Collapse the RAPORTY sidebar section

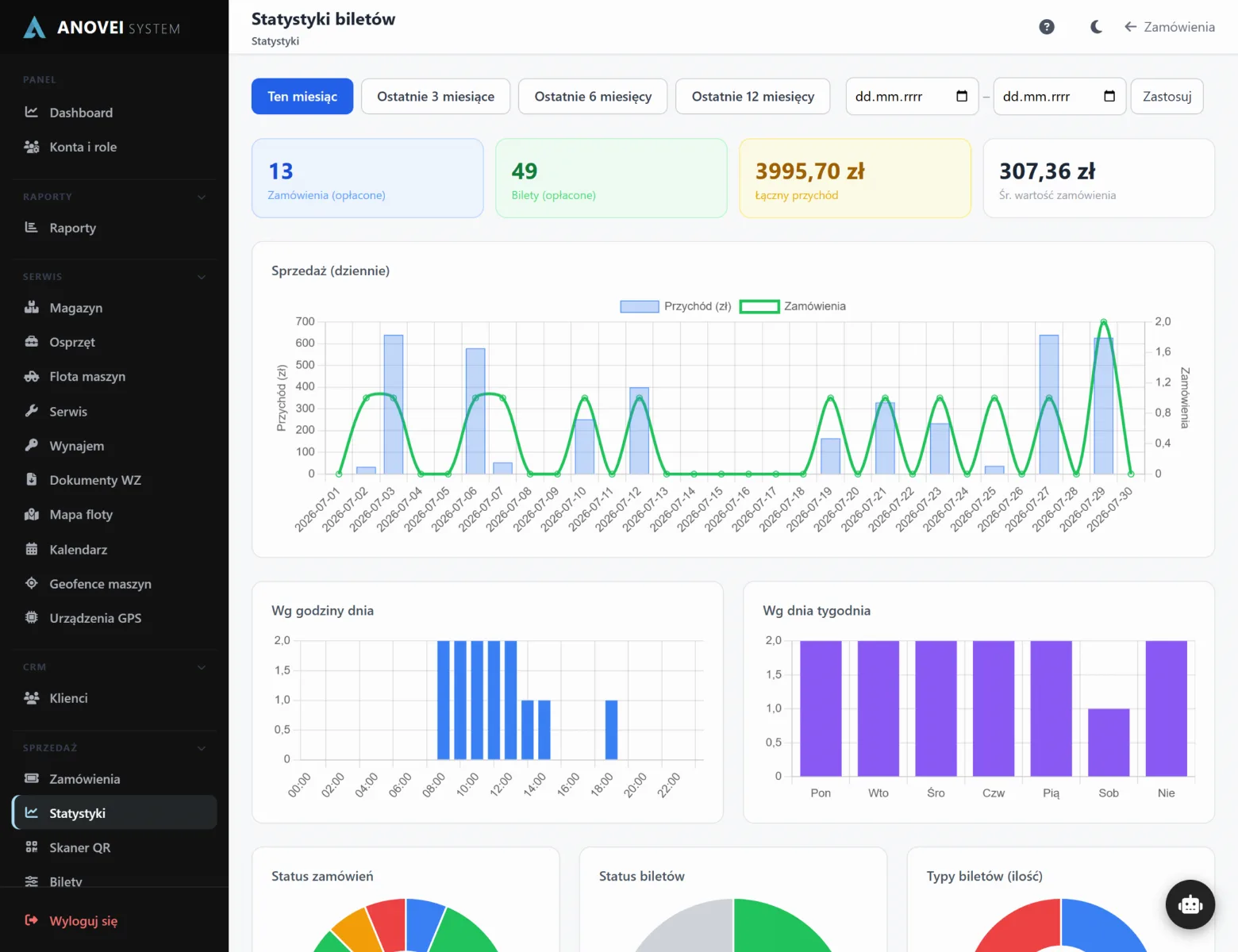point(202,197)
